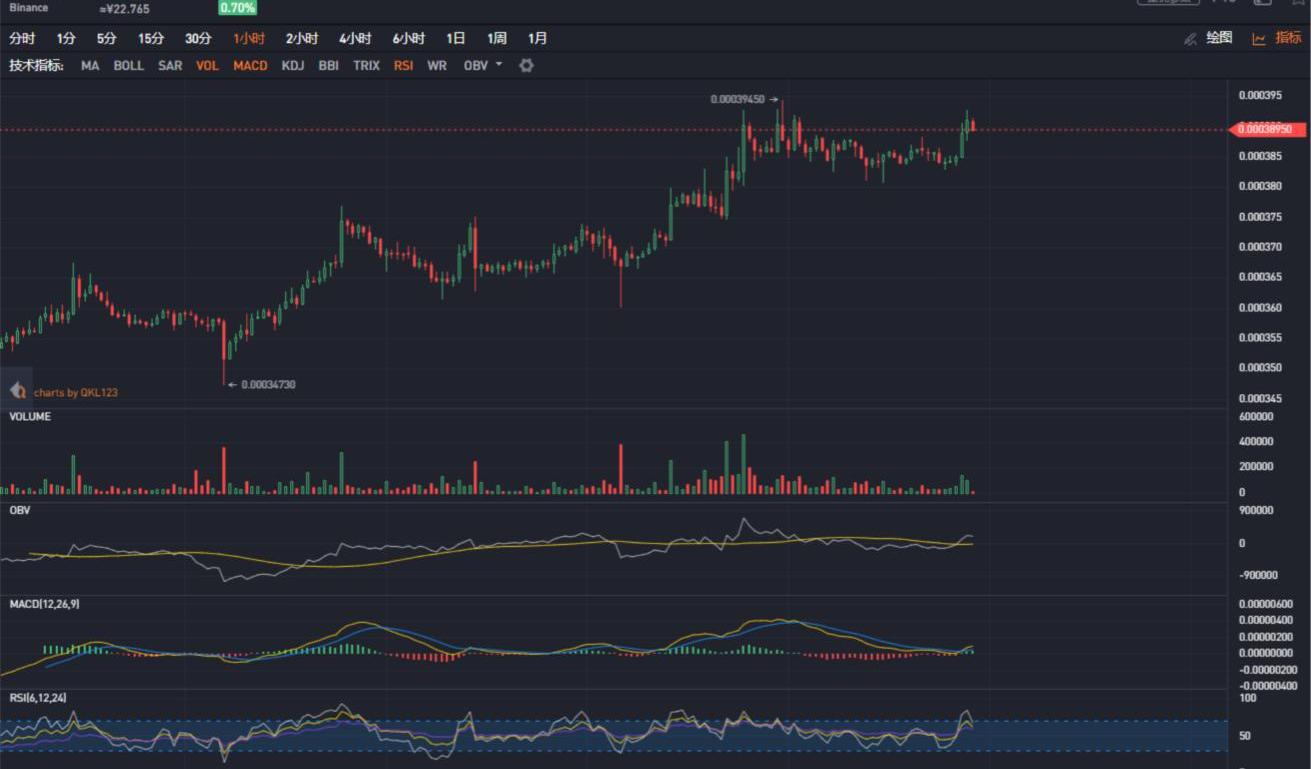The height and width of the screenshot is (769, 1311).
Task: Enable the KDJ indicator
Action: pos(293,65)
